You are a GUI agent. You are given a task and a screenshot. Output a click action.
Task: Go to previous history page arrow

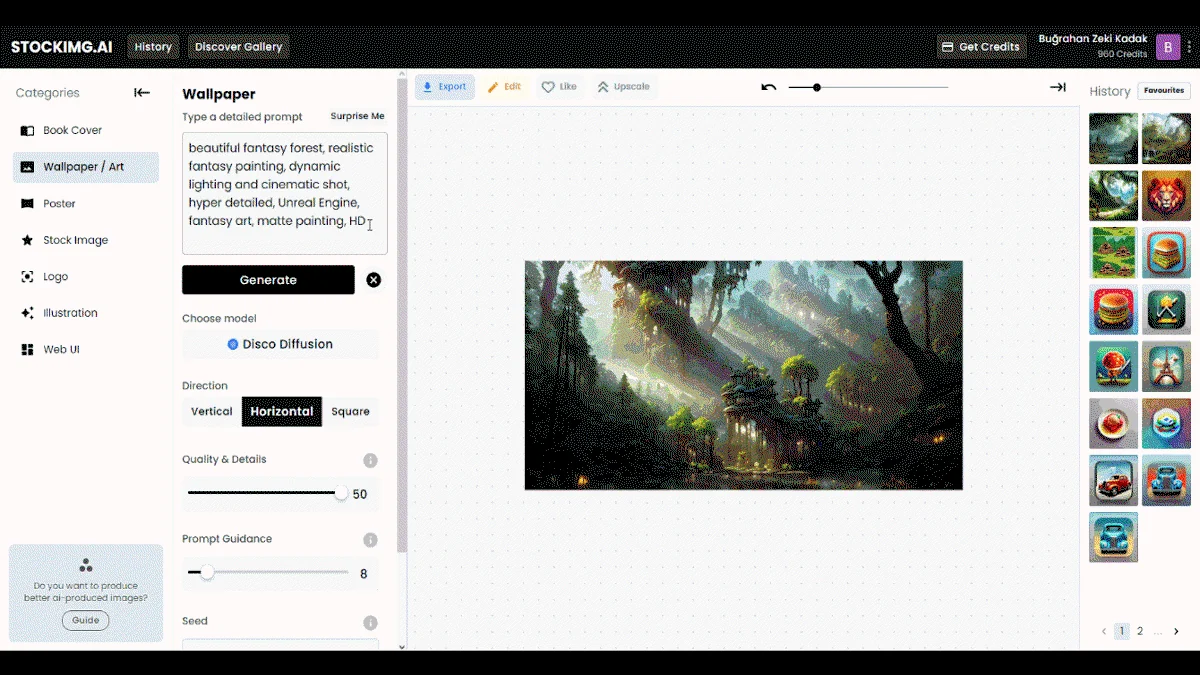1104,632
